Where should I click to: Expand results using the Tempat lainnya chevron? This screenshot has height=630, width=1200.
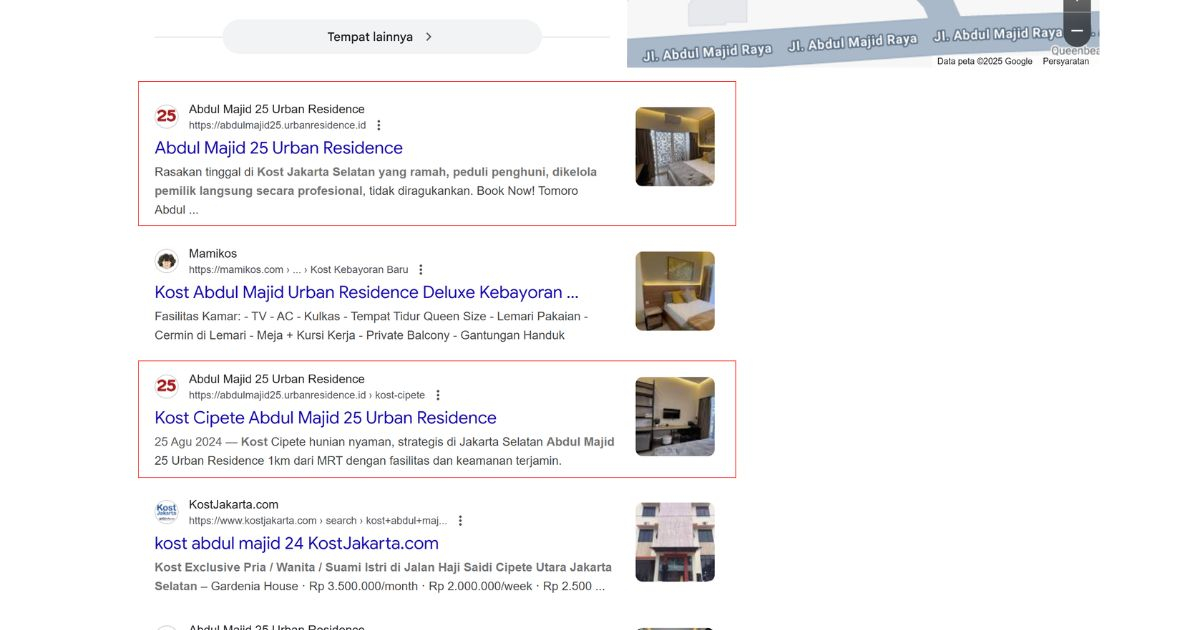(427, 36)
